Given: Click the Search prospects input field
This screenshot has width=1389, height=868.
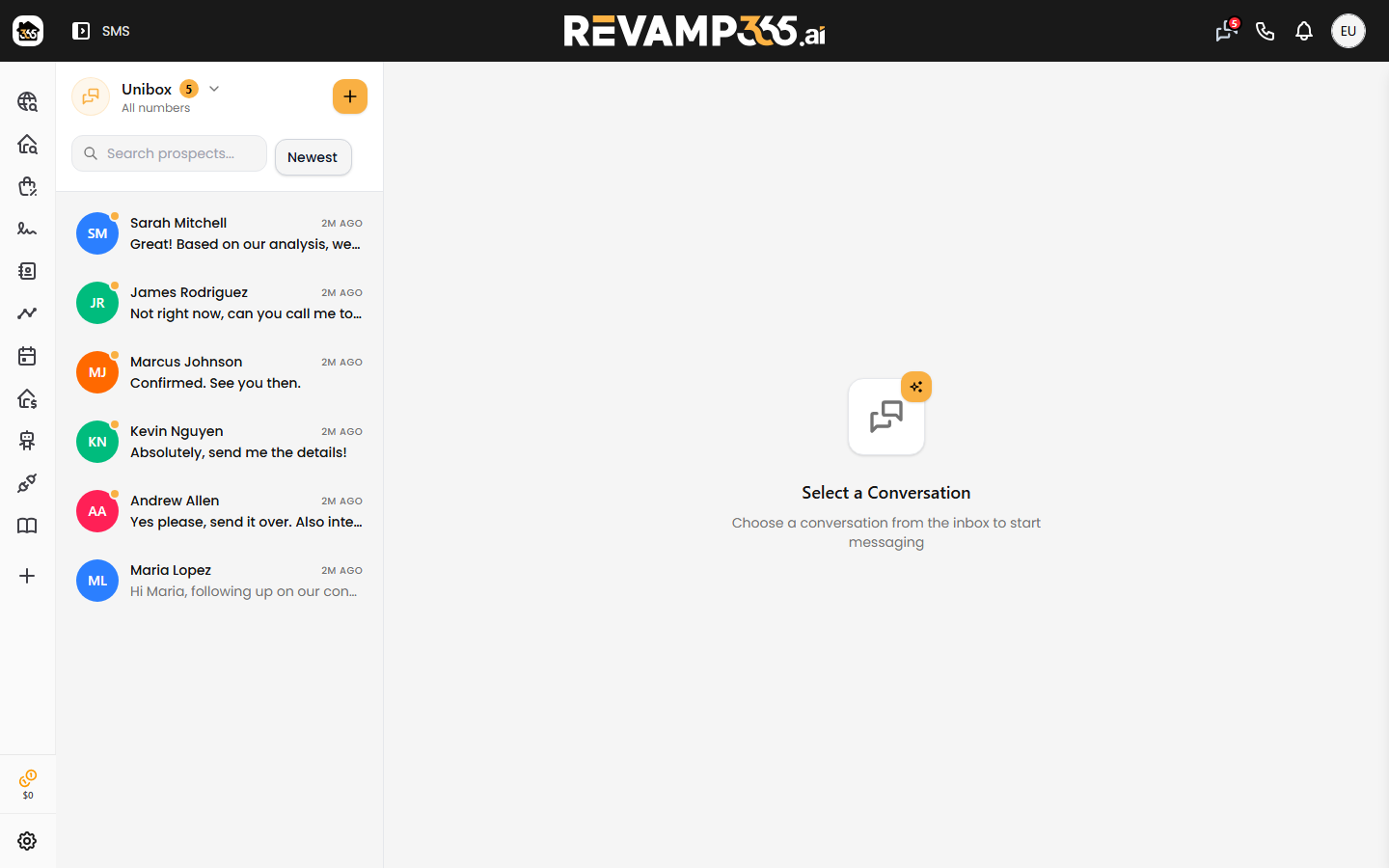Looking at the screenshot, I should 169,153.
